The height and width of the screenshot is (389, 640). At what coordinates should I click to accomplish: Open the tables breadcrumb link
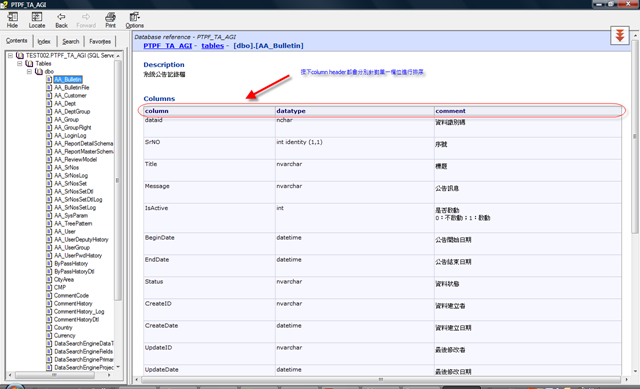click(x=213, y=46)
